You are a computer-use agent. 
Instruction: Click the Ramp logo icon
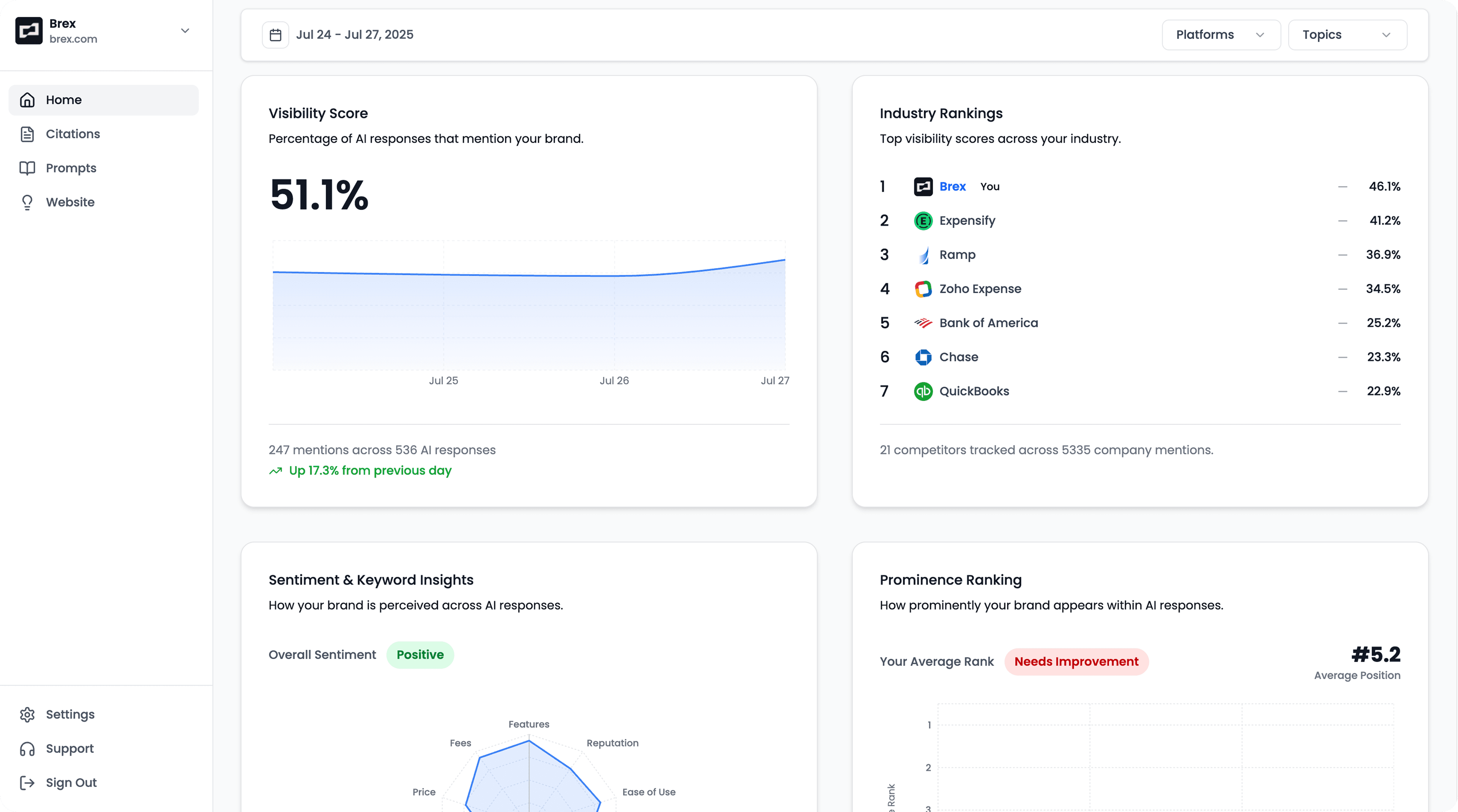click(x=923, y=255)
